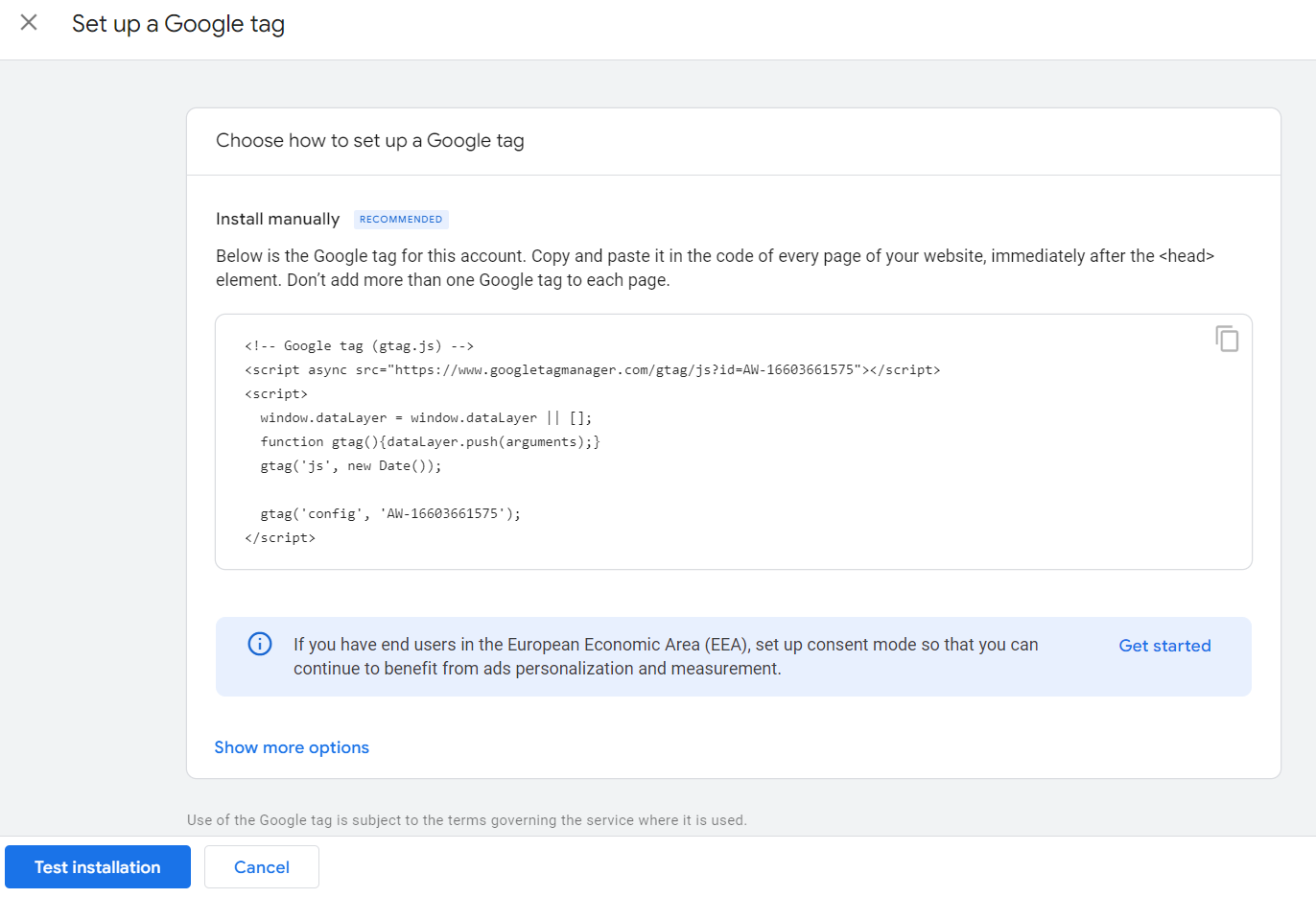The height and width of the screenshot is (898, 1316).
Task: Copy the Google tag code snippet
Action: pyautogui.click(x=1227, y=339)
